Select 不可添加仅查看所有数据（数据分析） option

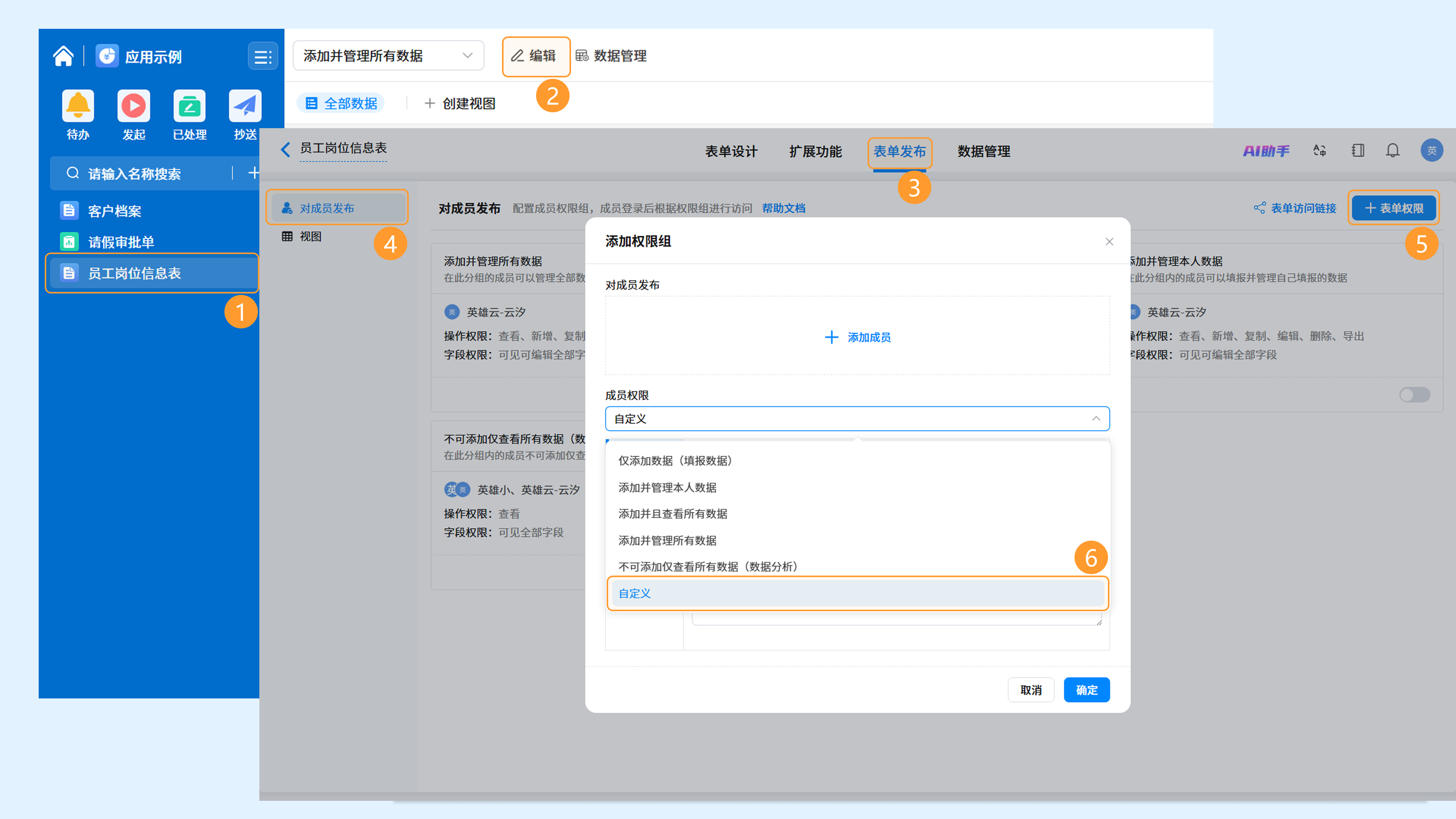tap(858, 566)
